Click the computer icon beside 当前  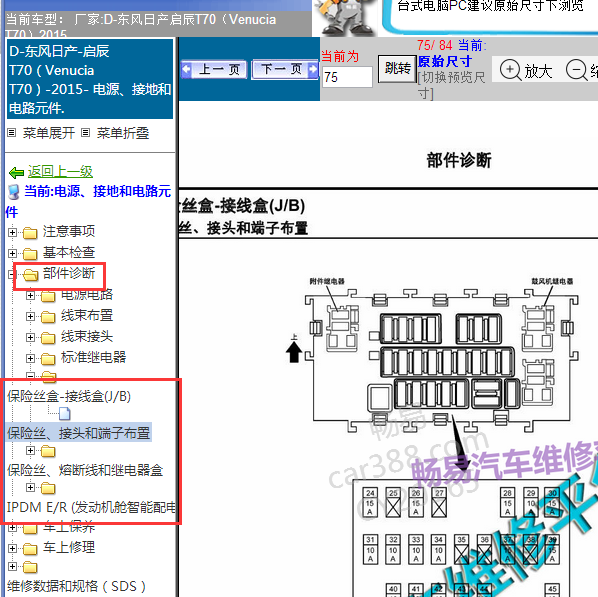tap(14, 192)
